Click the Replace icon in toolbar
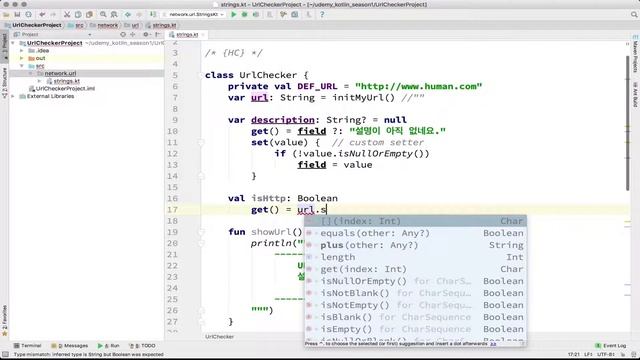Viewport: 640px width, 360px height. [x=114, y=15]
